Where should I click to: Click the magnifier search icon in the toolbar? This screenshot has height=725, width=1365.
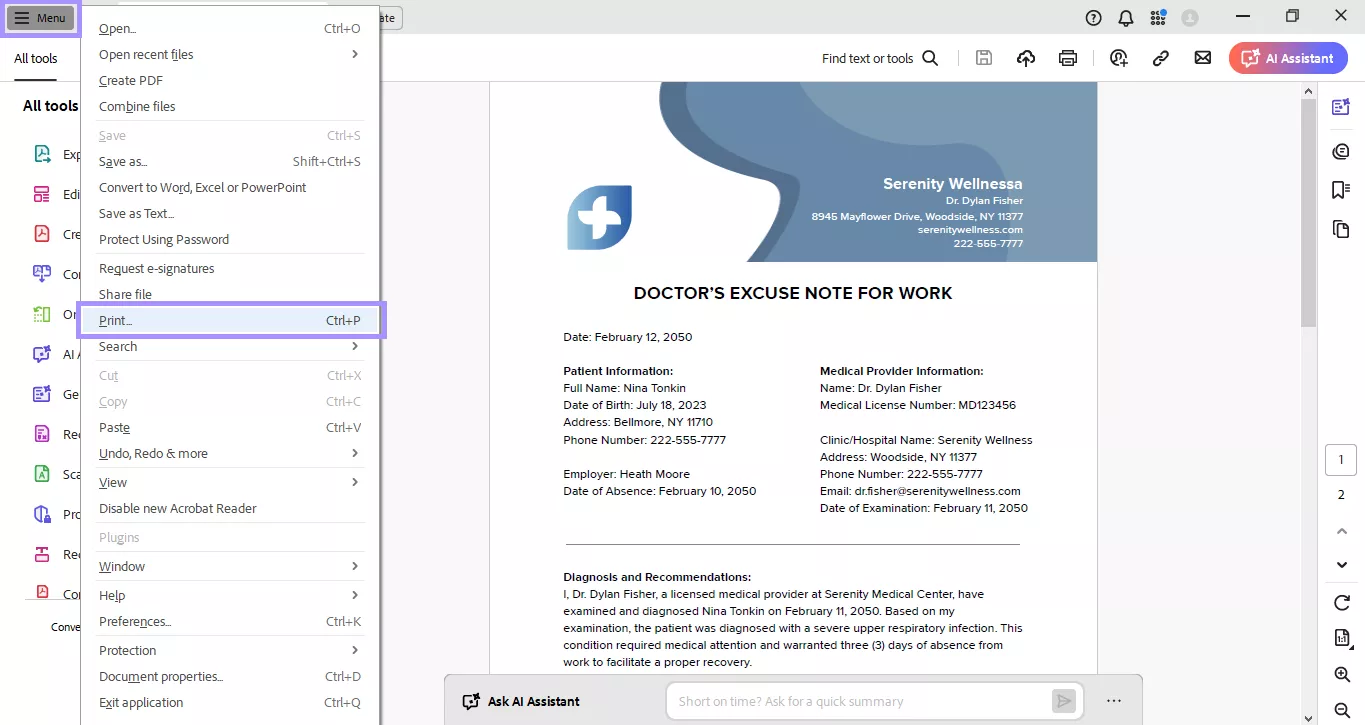point(930,58)
